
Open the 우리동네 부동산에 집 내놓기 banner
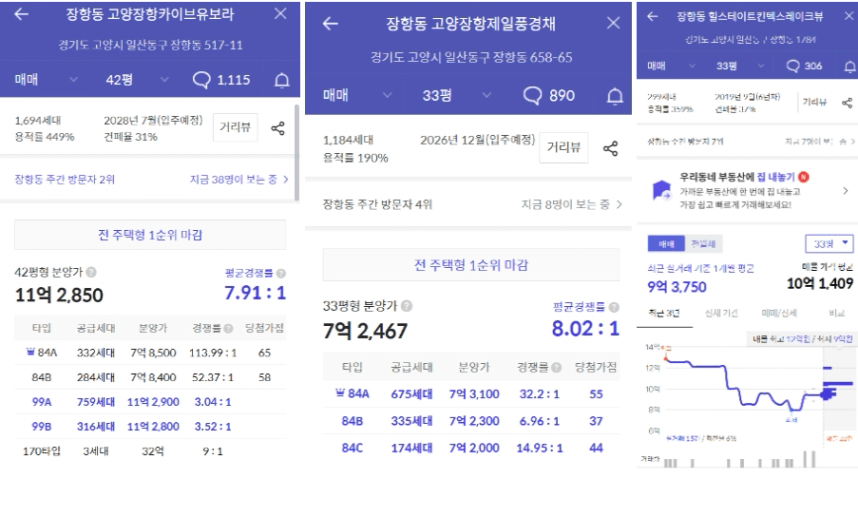pos(745,189)
